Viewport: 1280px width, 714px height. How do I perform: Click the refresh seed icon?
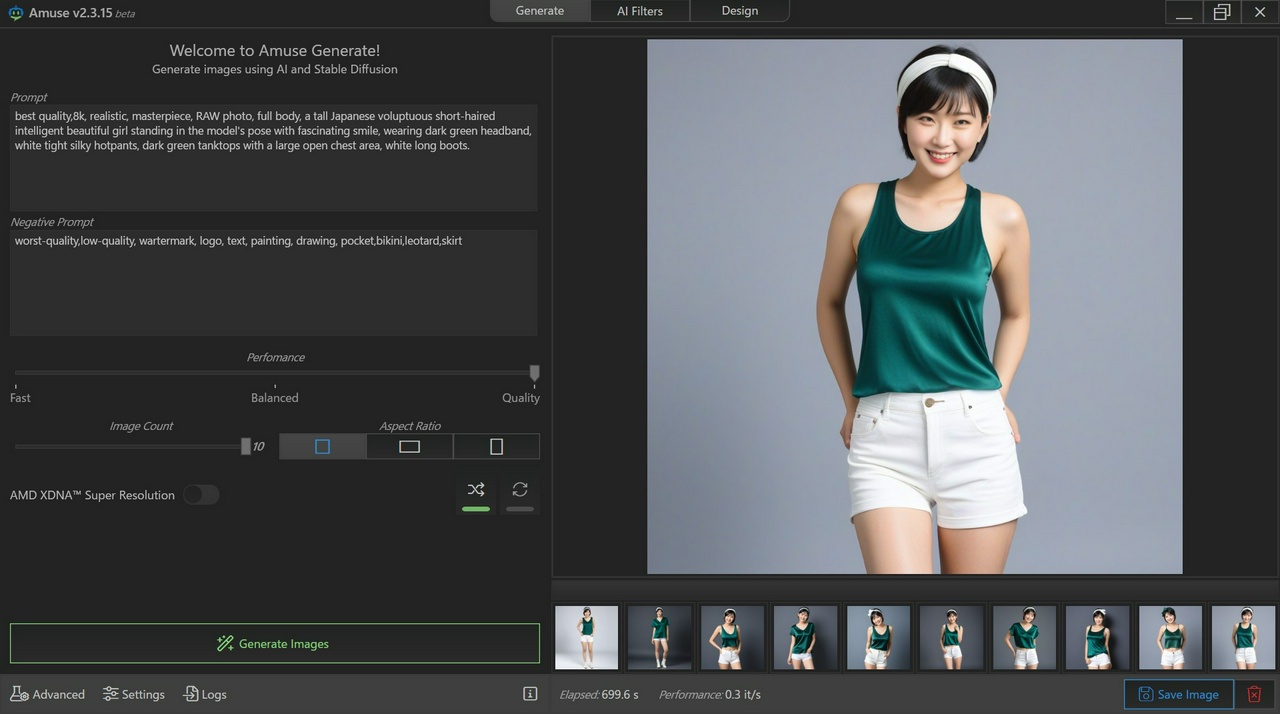(x=520, y=490)
